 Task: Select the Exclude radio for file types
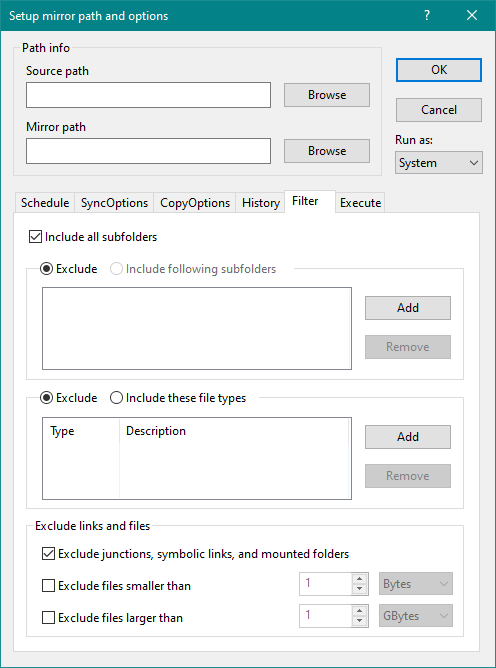click(46, 398)
